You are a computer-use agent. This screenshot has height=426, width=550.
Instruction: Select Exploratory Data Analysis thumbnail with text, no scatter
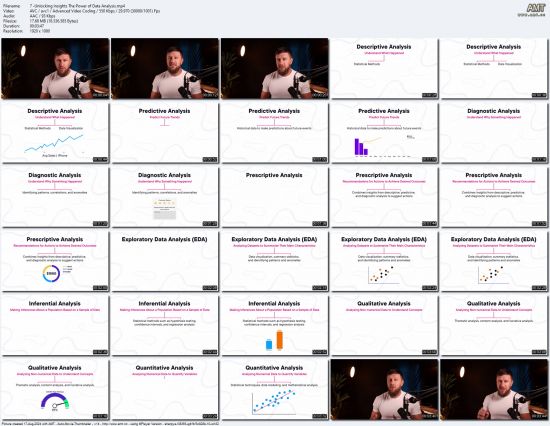pyautogui.click(x=274, y=261)
